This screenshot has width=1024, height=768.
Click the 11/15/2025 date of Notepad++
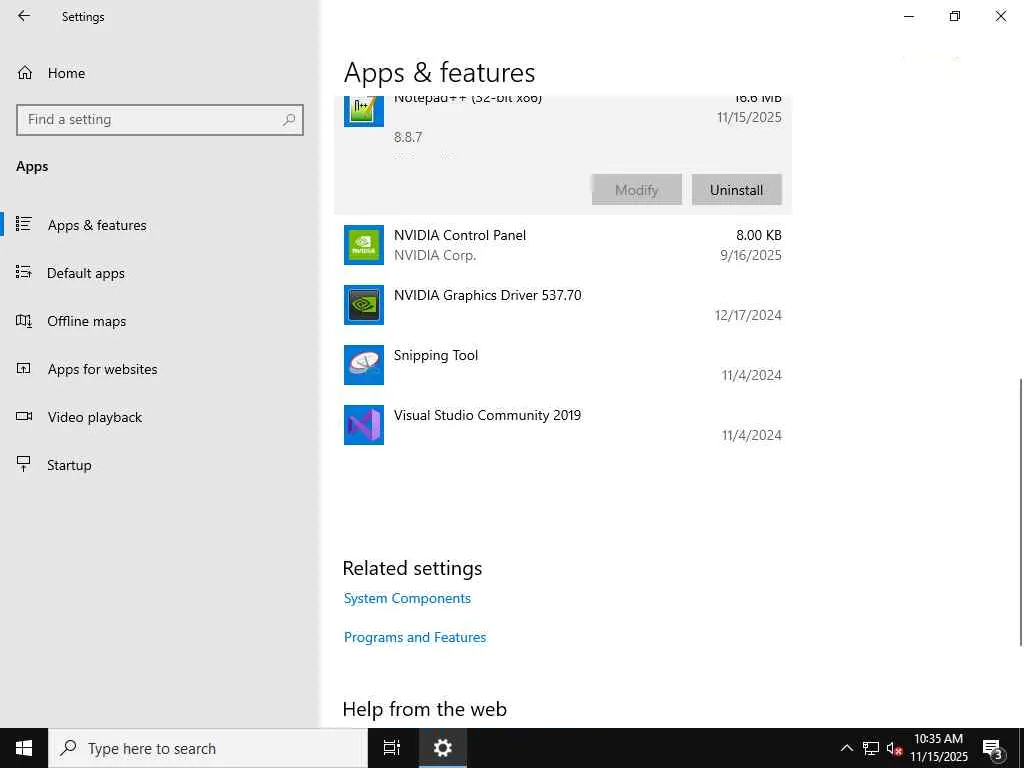point(749,118)
